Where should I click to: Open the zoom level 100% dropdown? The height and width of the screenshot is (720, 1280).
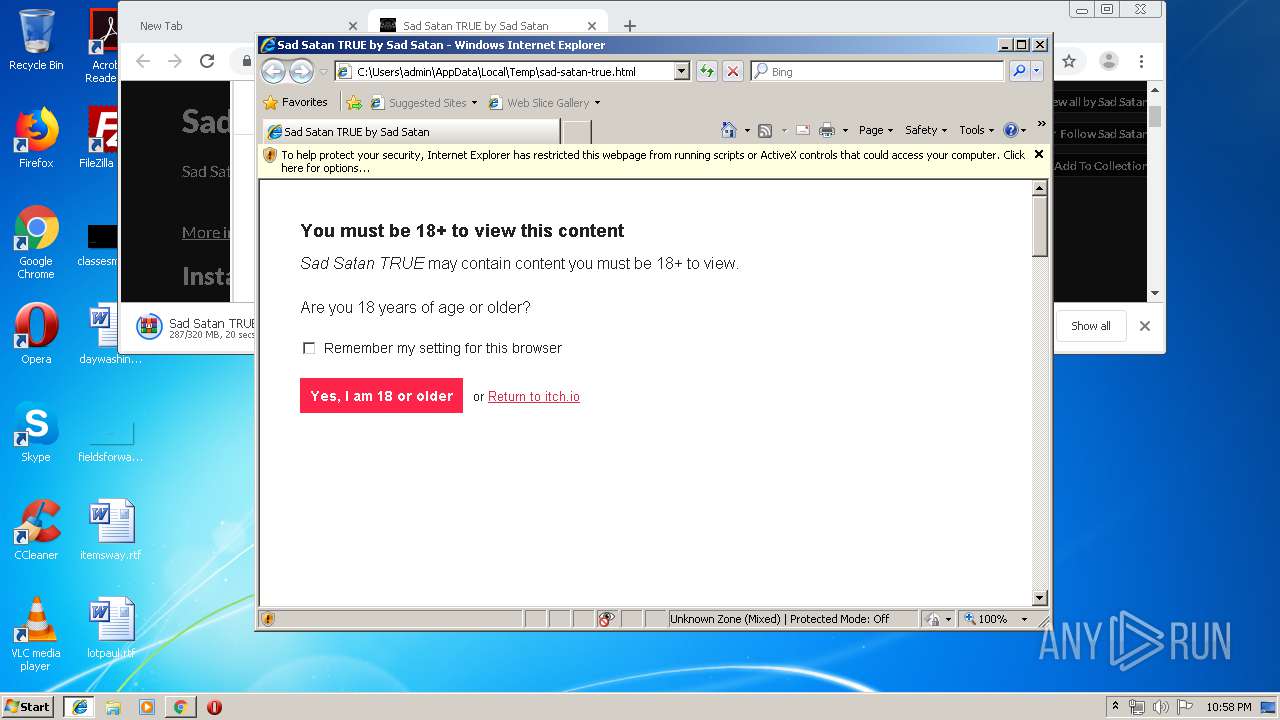[1024, 619]
